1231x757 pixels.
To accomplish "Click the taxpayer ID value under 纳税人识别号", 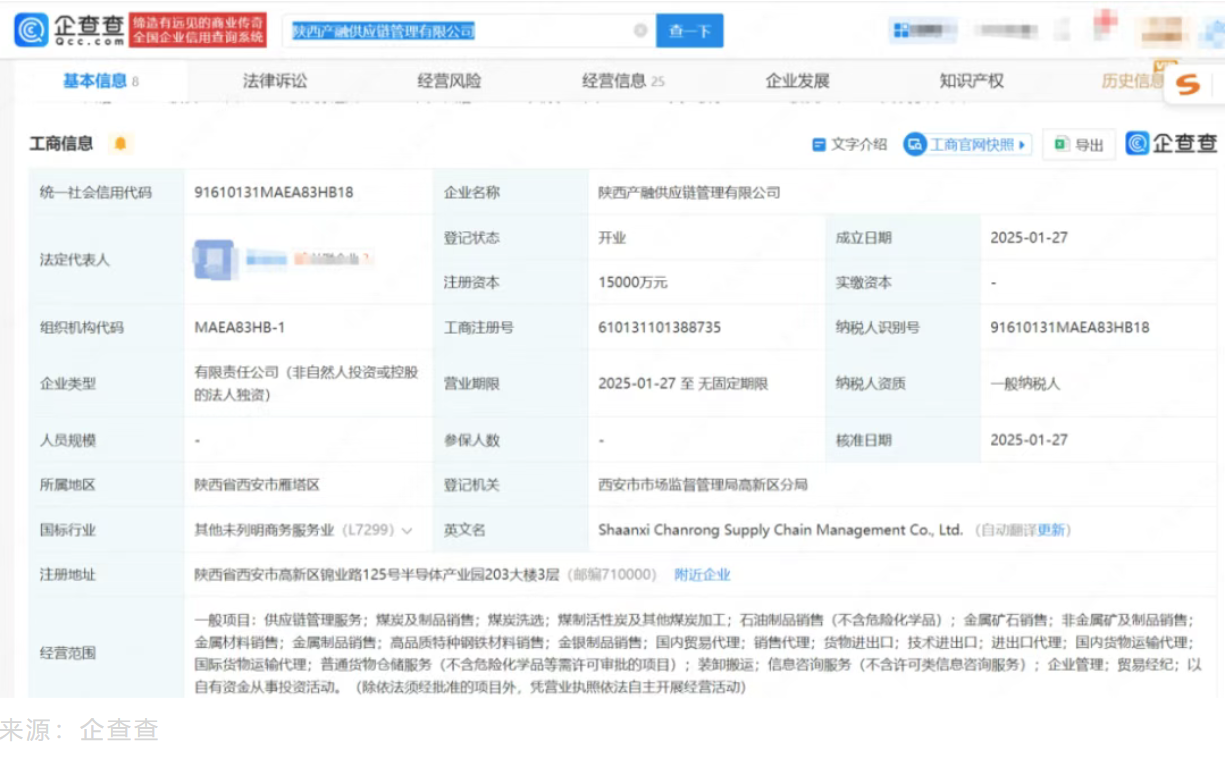I will pyautogui.click(x=1070, y=327).
